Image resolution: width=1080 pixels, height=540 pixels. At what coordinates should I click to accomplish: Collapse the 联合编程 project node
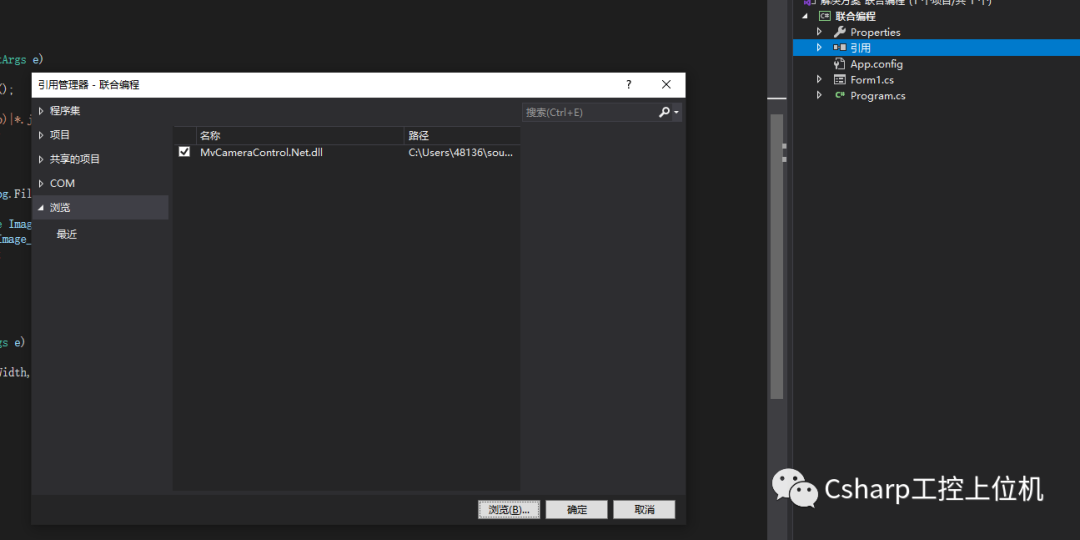(804, 16)
